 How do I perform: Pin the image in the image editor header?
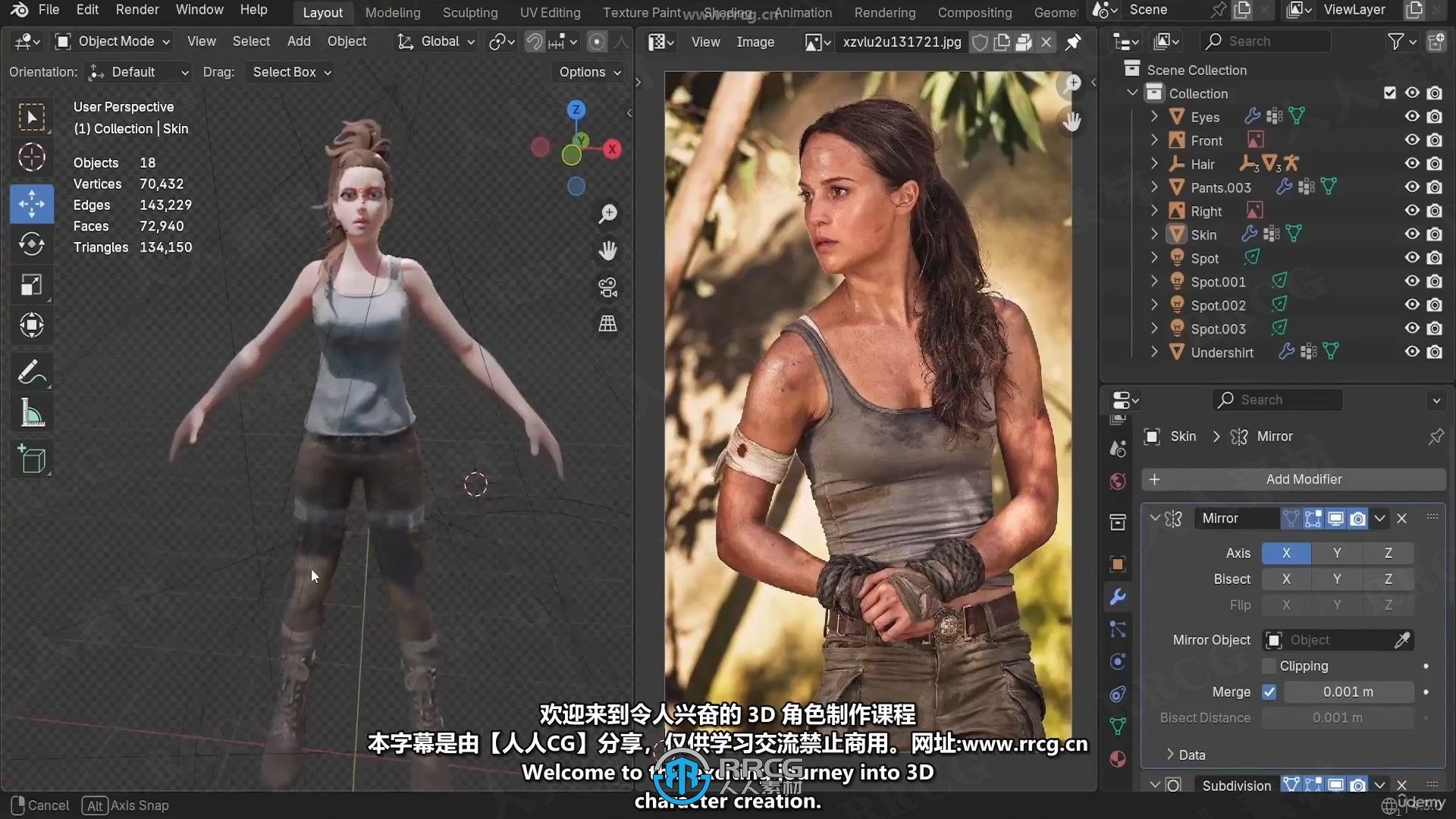(1073, 42)
